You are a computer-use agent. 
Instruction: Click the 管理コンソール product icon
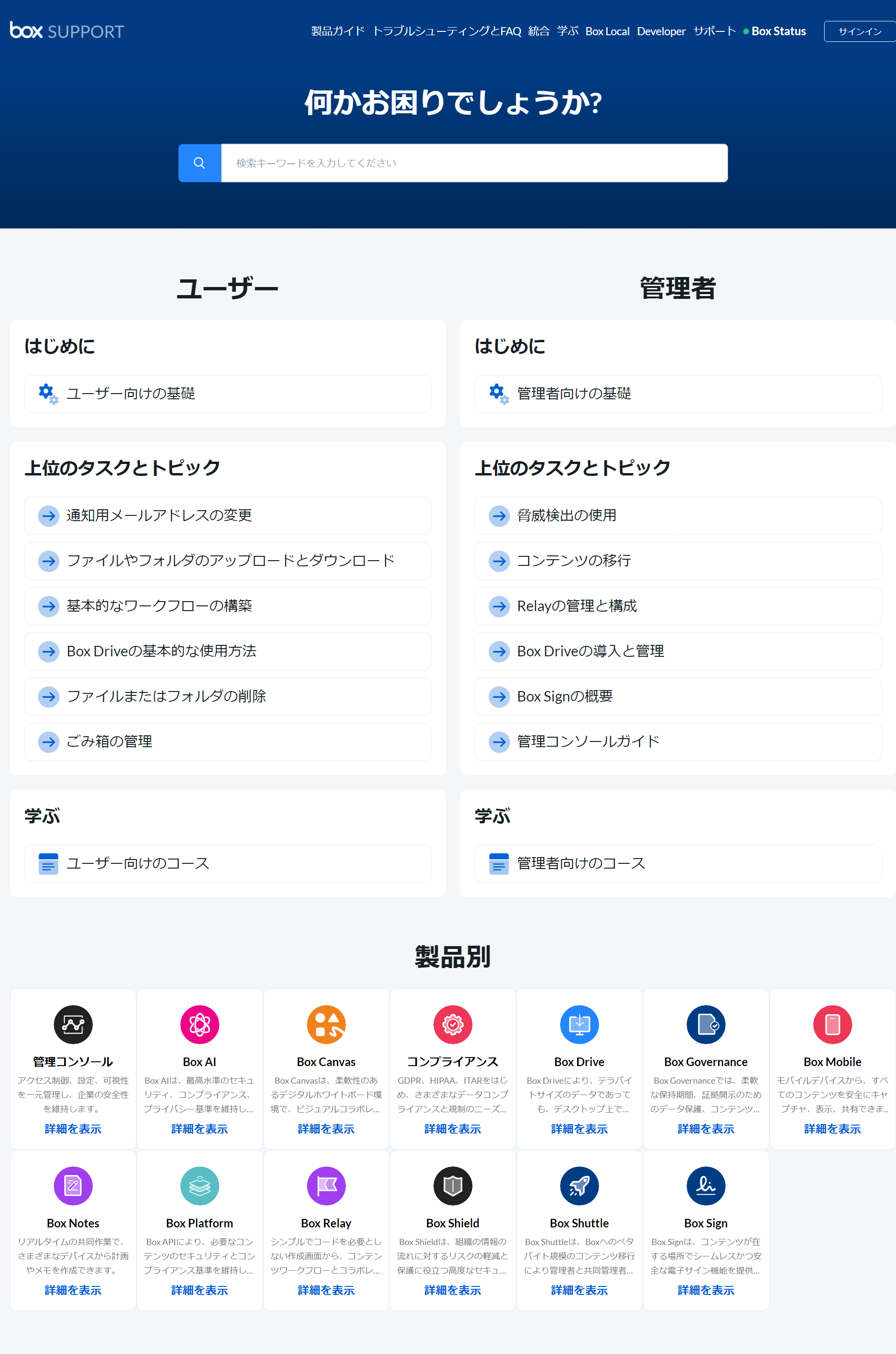point(73,1024)
